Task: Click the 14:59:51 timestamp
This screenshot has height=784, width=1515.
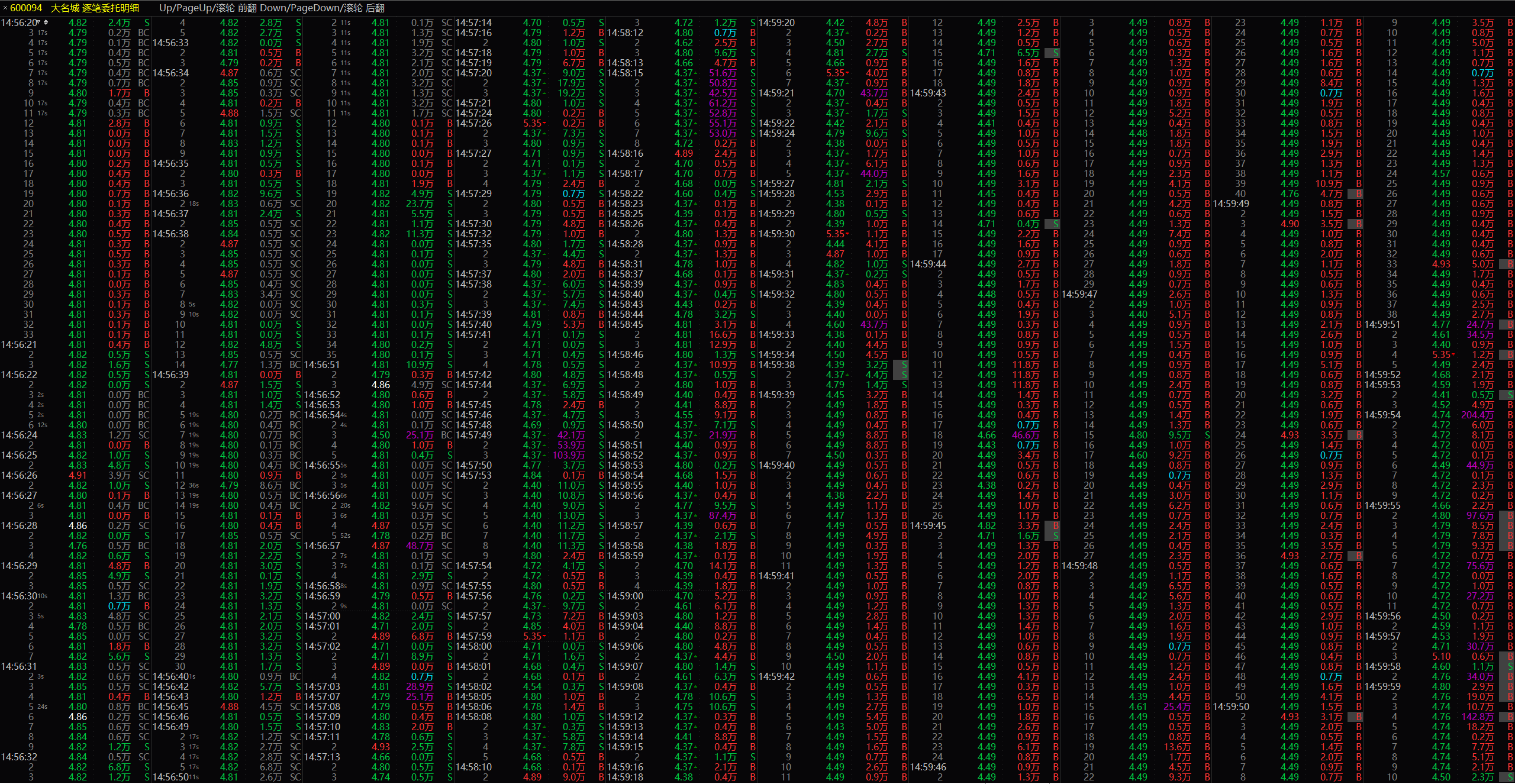Action: point(1382,324)
